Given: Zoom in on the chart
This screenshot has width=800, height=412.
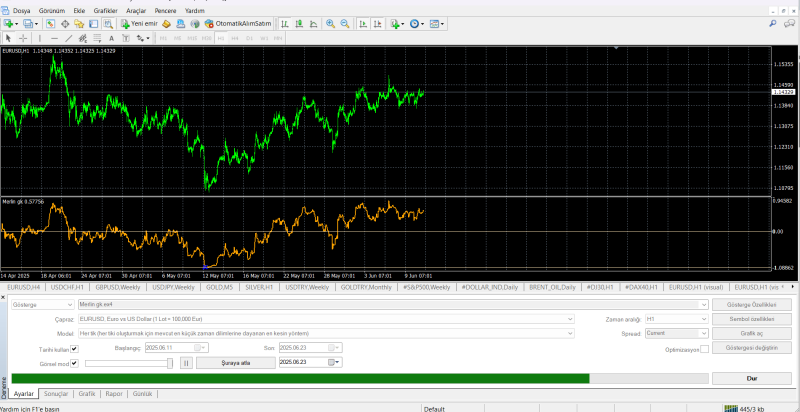Looking at the screenshot, I should pos(330,23).
